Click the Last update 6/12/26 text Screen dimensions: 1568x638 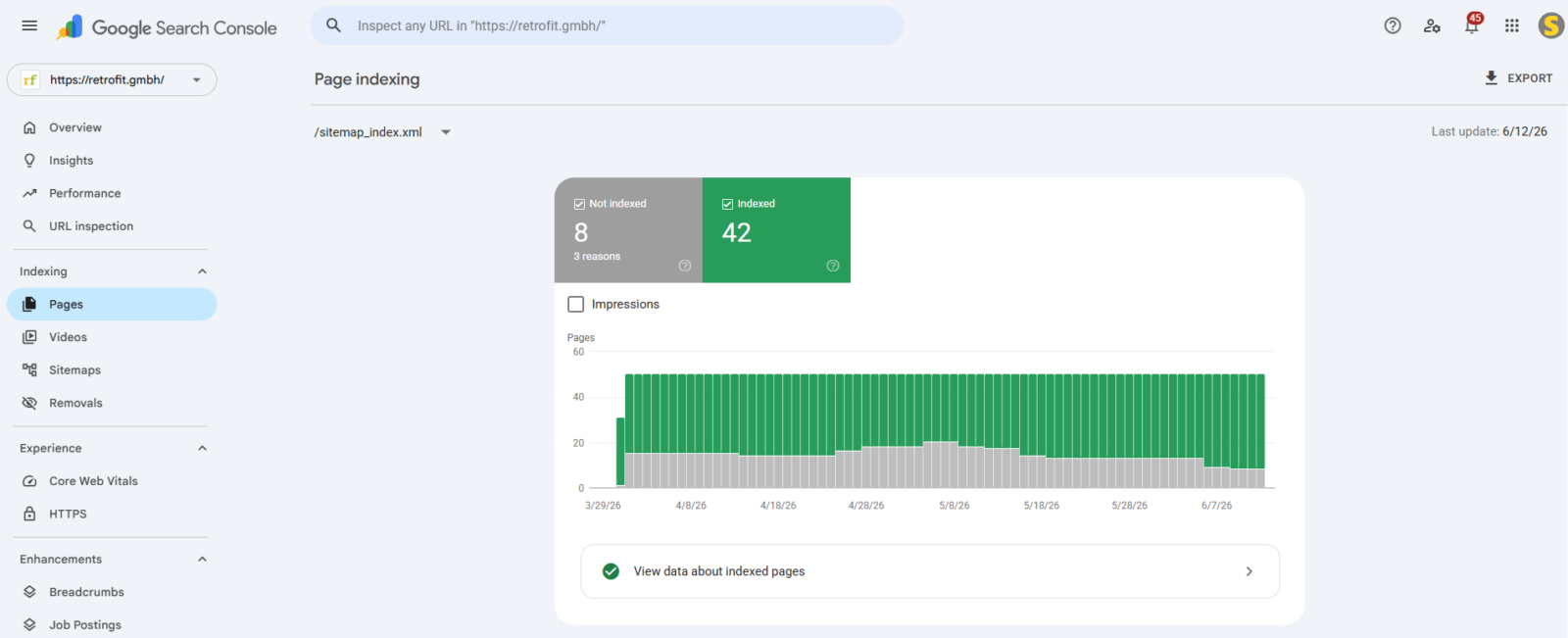click(1490, 131)
